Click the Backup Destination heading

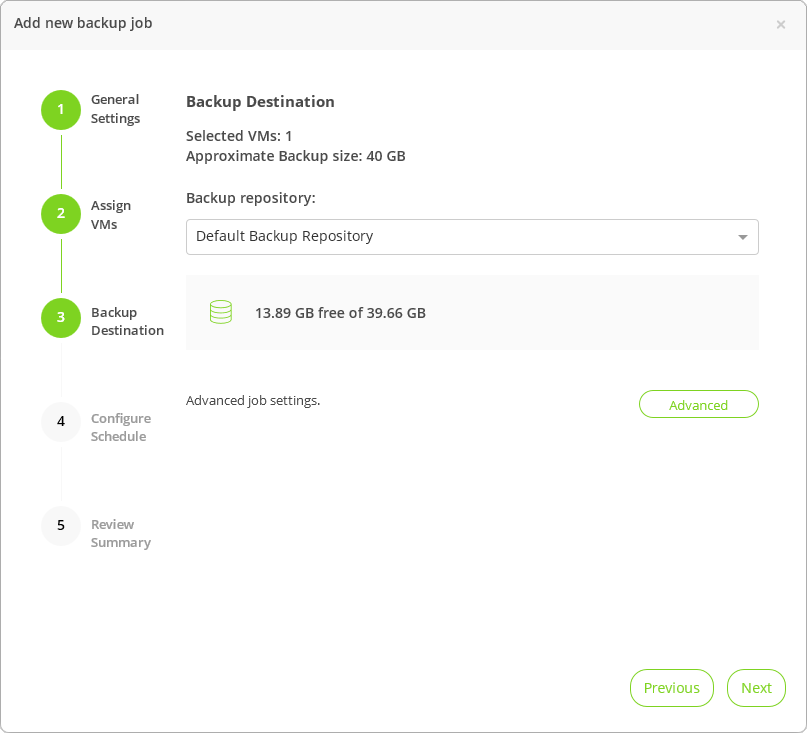pyautogui.click(x=260, y=102)
